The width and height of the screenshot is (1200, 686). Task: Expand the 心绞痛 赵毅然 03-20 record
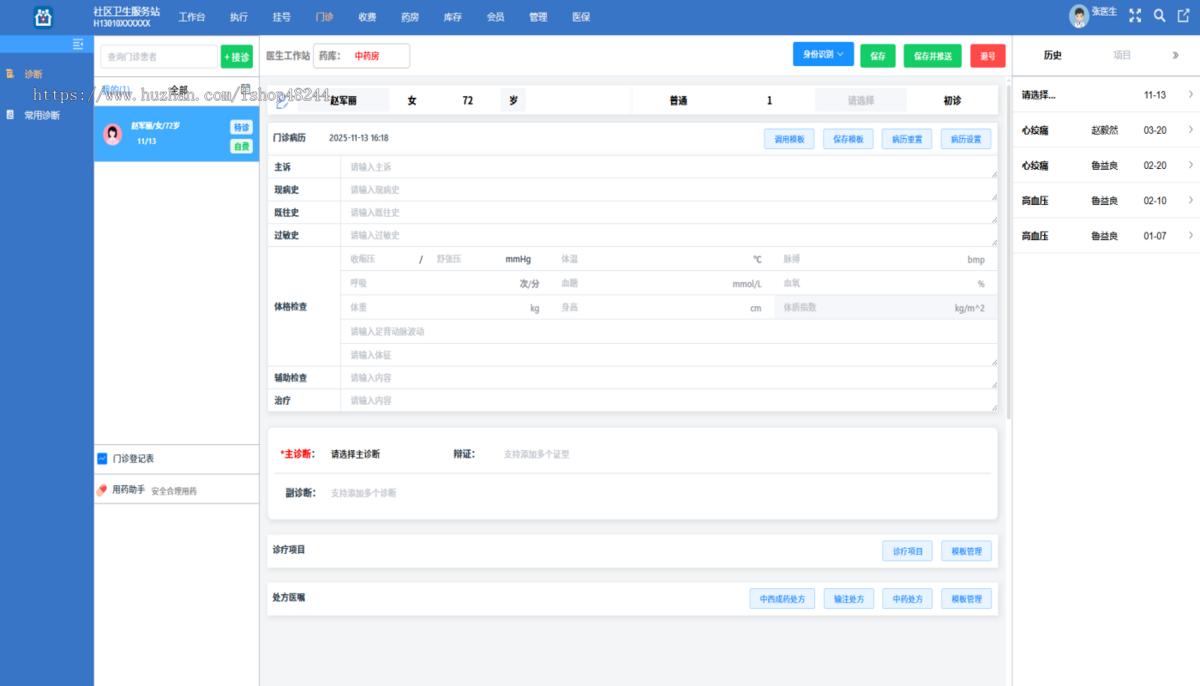point(1190,130)
